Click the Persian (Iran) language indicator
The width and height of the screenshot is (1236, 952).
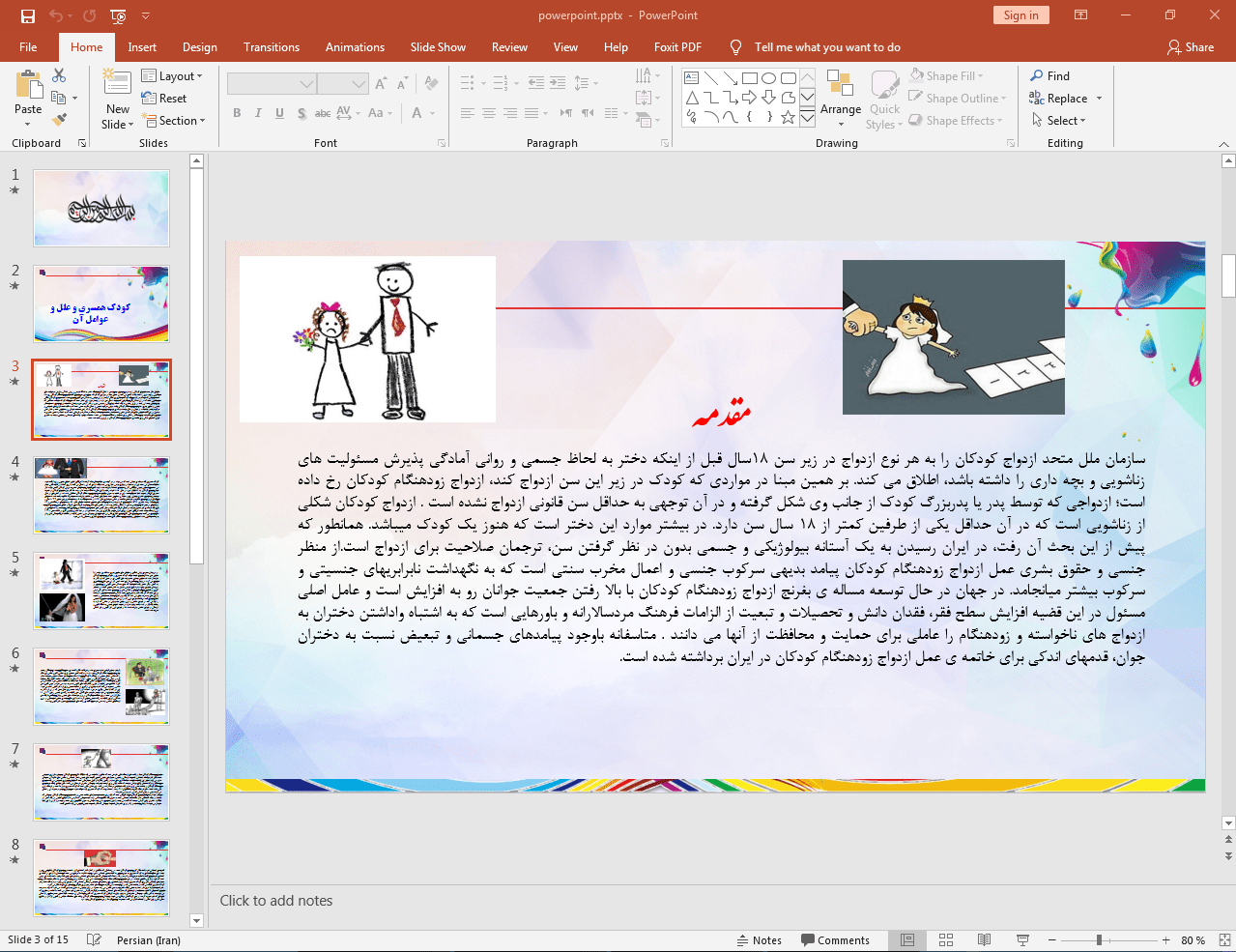(149, 940)
